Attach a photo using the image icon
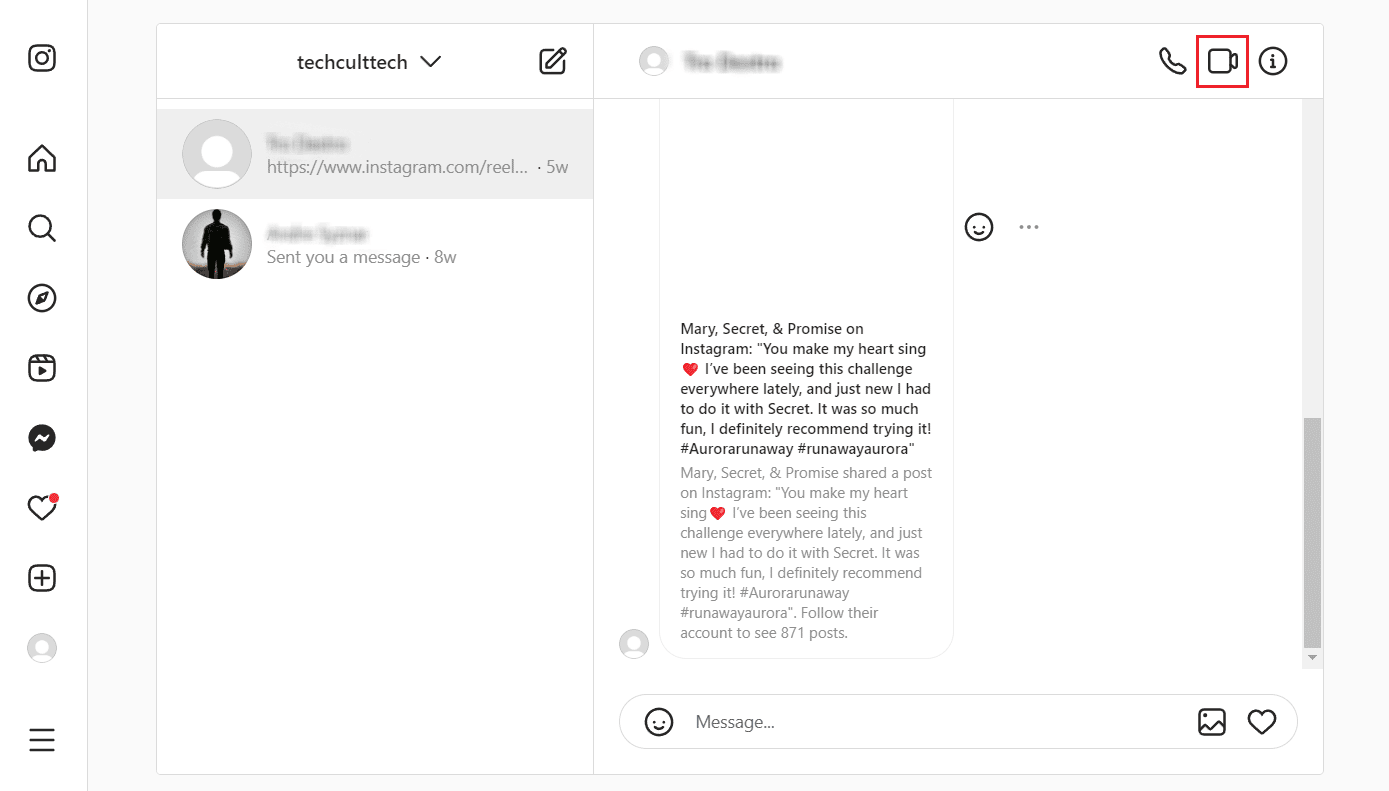The width and height of the screenshot is (1389, 791). [1212, 722]
